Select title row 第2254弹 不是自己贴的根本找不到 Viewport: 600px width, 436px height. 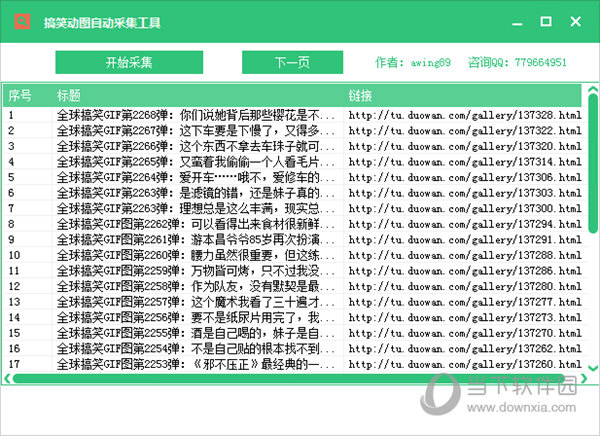point(196,349)
